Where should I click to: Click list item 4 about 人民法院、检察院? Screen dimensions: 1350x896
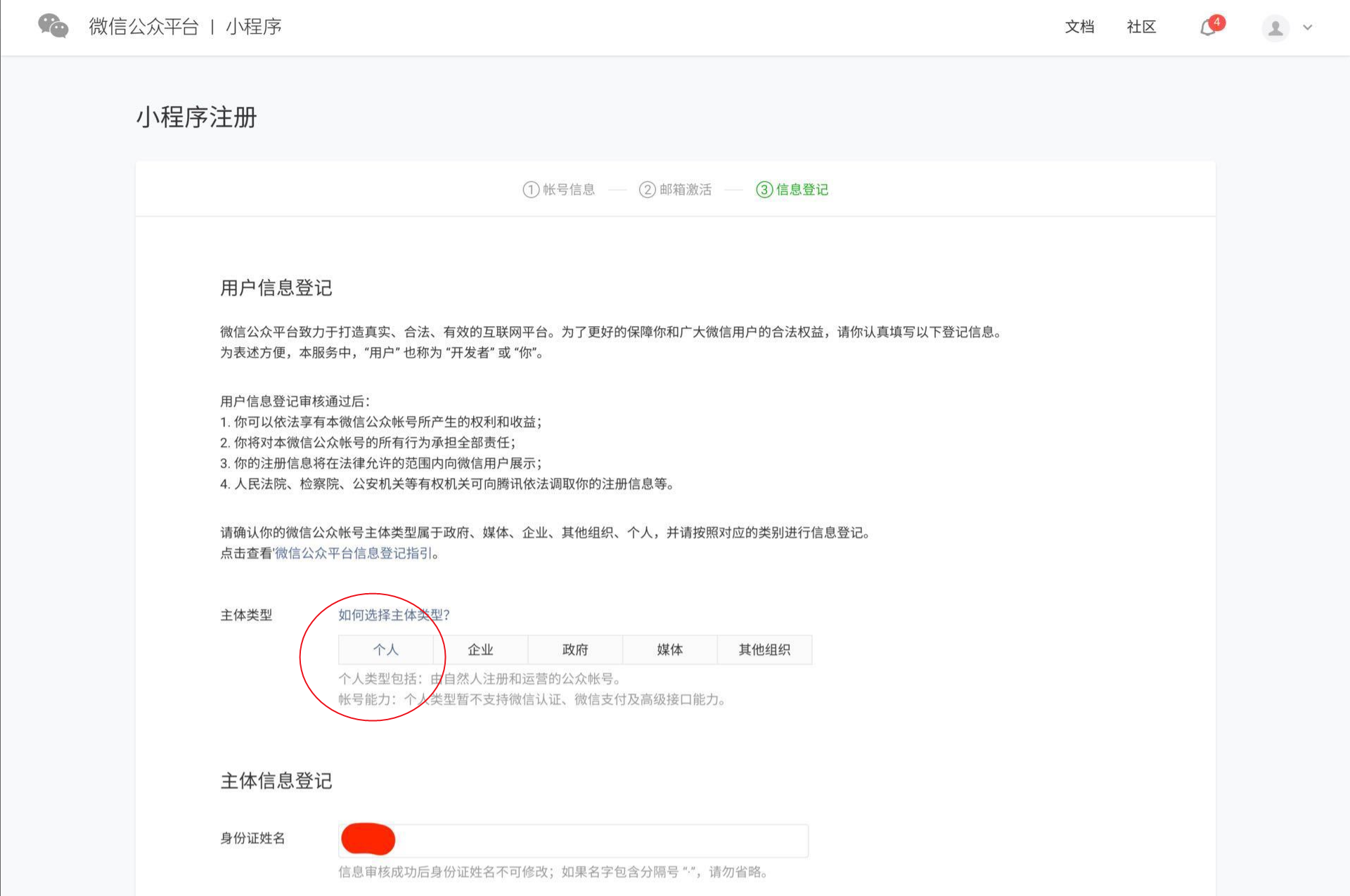tap(447, 483)
